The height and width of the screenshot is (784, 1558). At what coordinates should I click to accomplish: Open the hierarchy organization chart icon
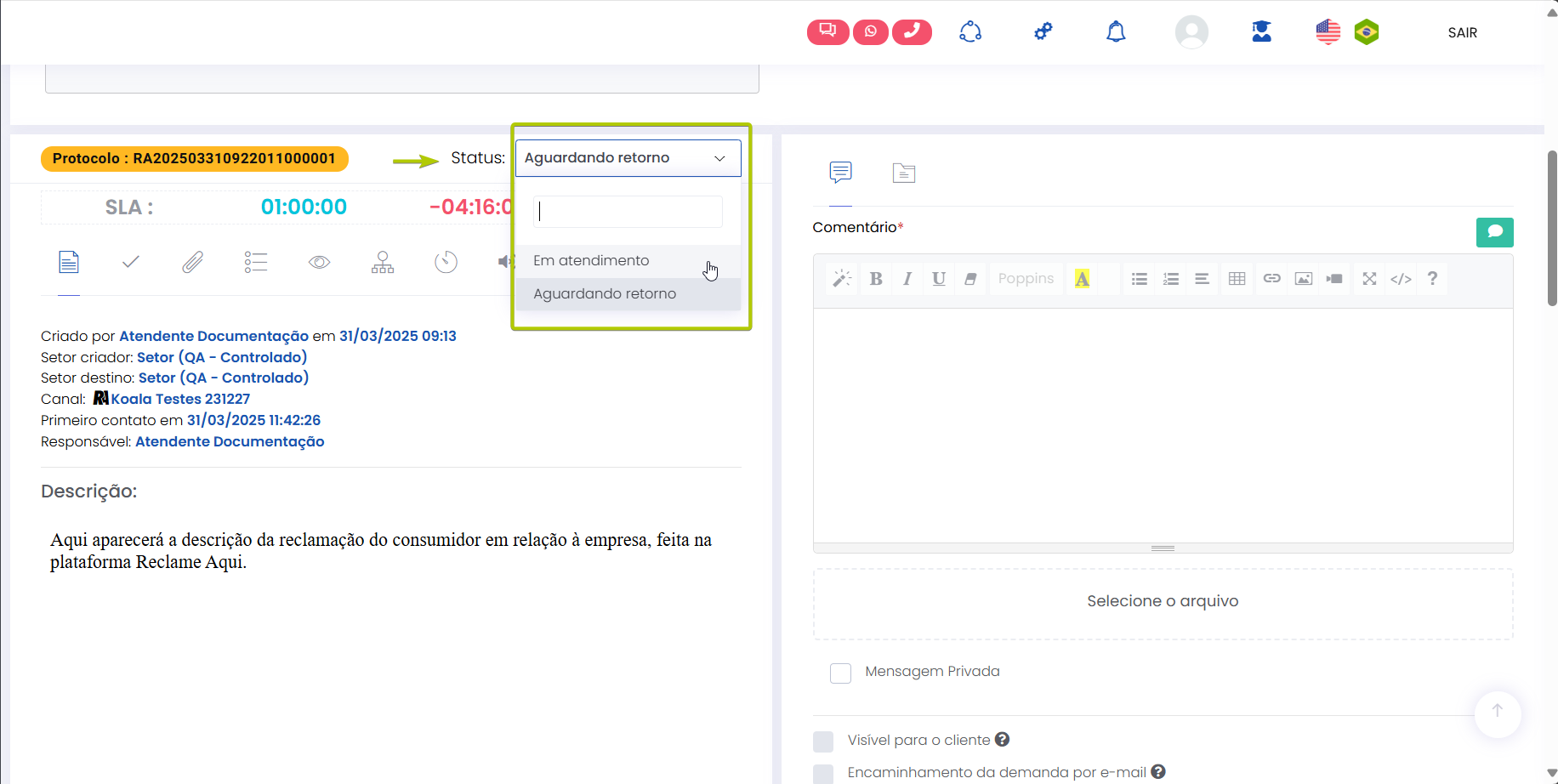pyautogui.click(x=383, y=262)
